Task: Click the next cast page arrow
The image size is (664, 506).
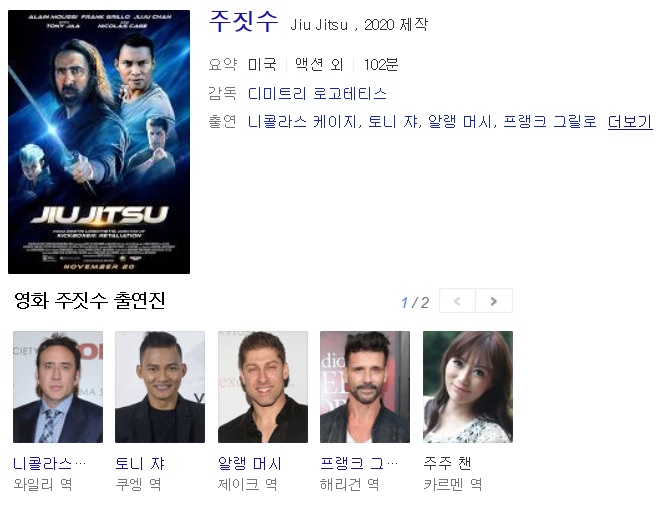Action: click(494, 301)
